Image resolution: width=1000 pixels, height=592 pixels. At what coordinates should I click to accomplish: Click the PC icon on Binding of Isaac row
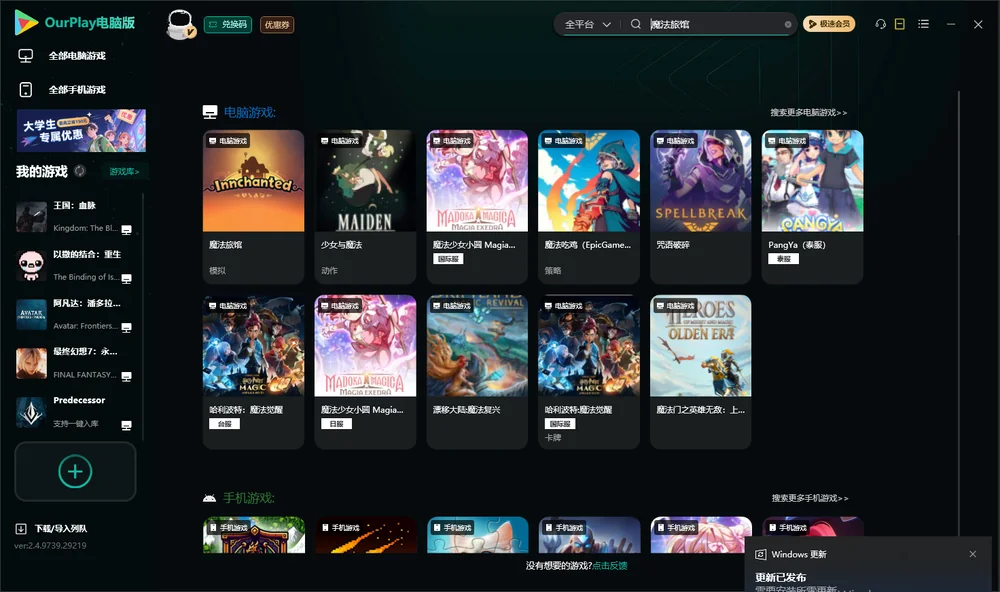click(x=126, y=279)
